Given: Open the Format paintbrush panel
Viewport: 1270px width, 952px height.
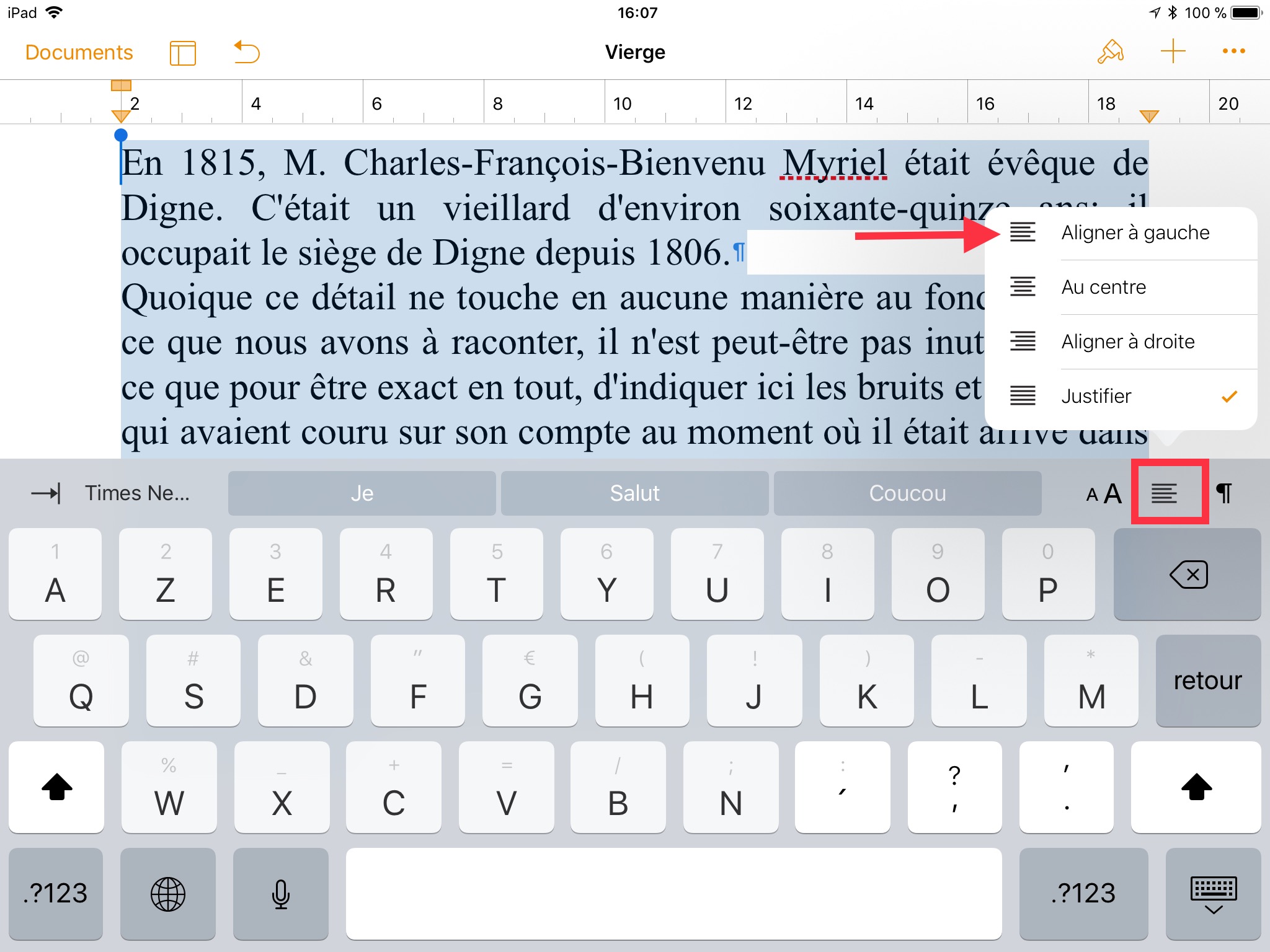Looking at the screenshot, I should click(1110, 52).
